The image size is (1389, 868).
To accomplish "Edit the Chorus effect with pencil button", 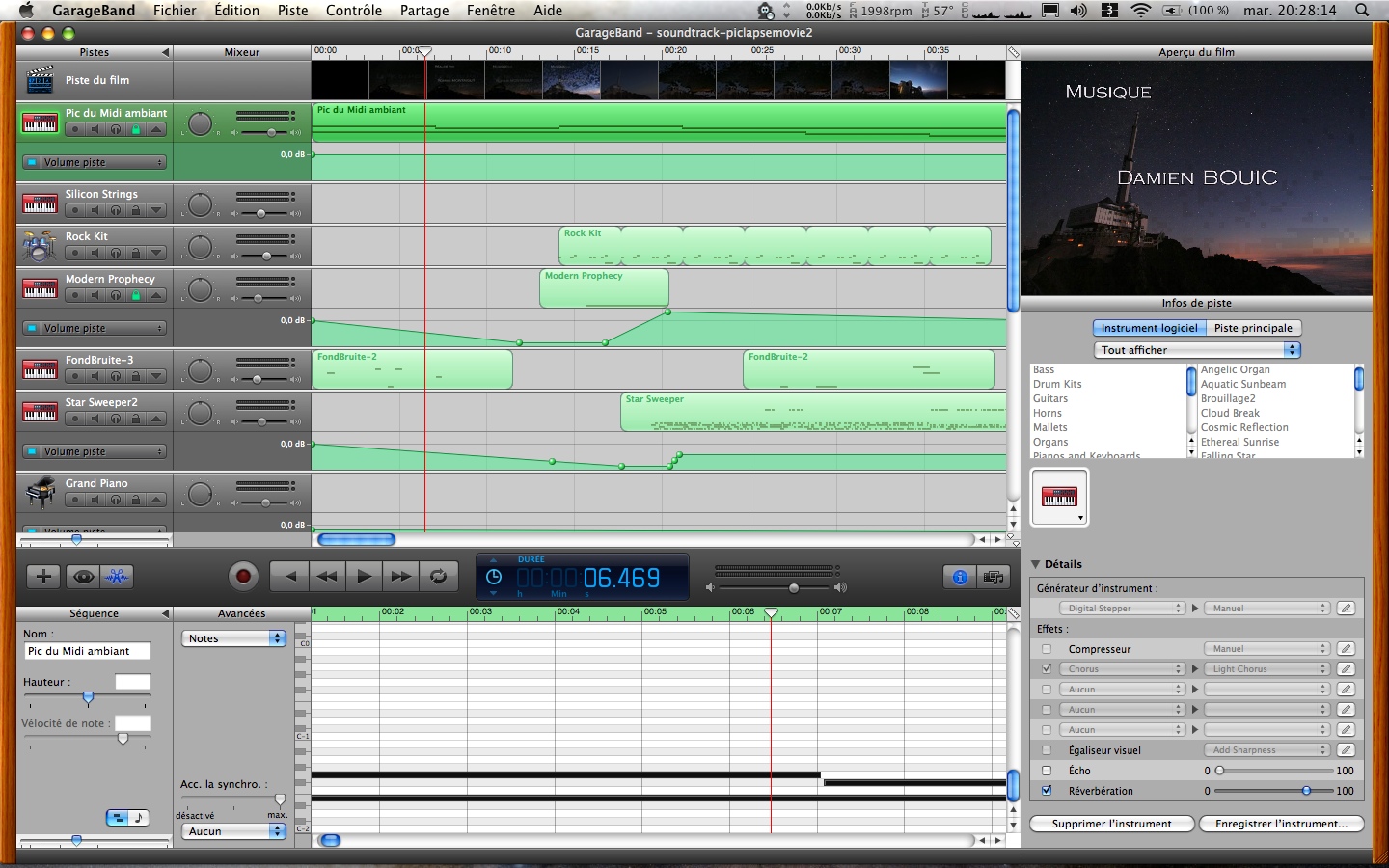I will pos(1346,669).
